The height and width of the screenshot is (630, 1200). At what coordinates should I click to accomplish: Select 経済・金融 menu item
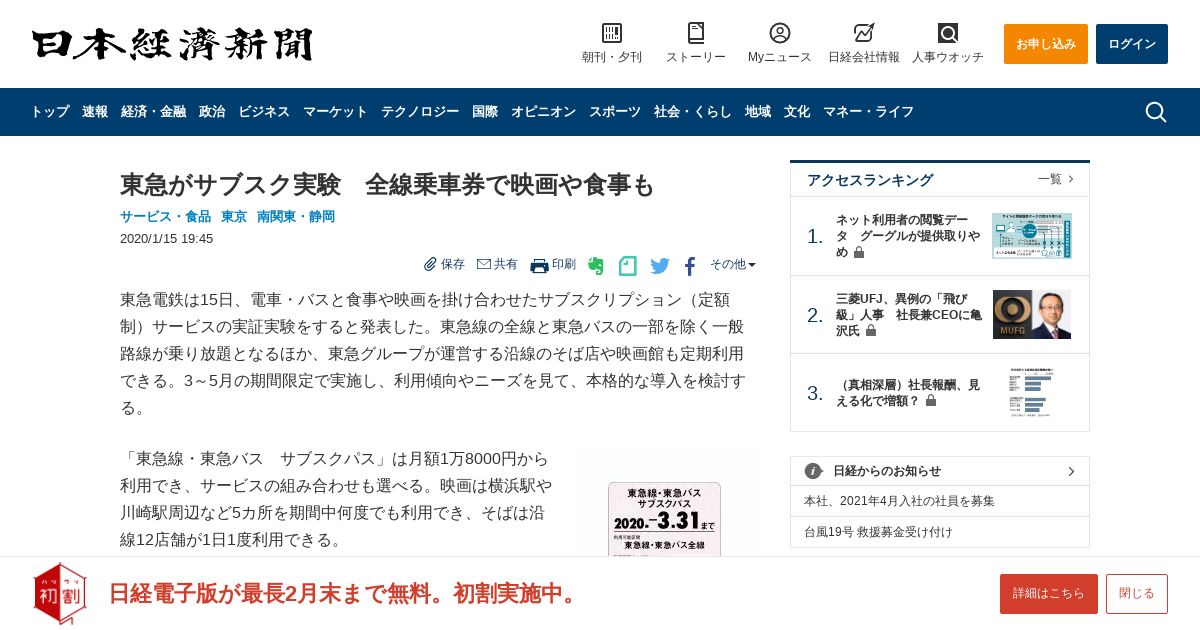pyautogui.click(x=153, y=112)
